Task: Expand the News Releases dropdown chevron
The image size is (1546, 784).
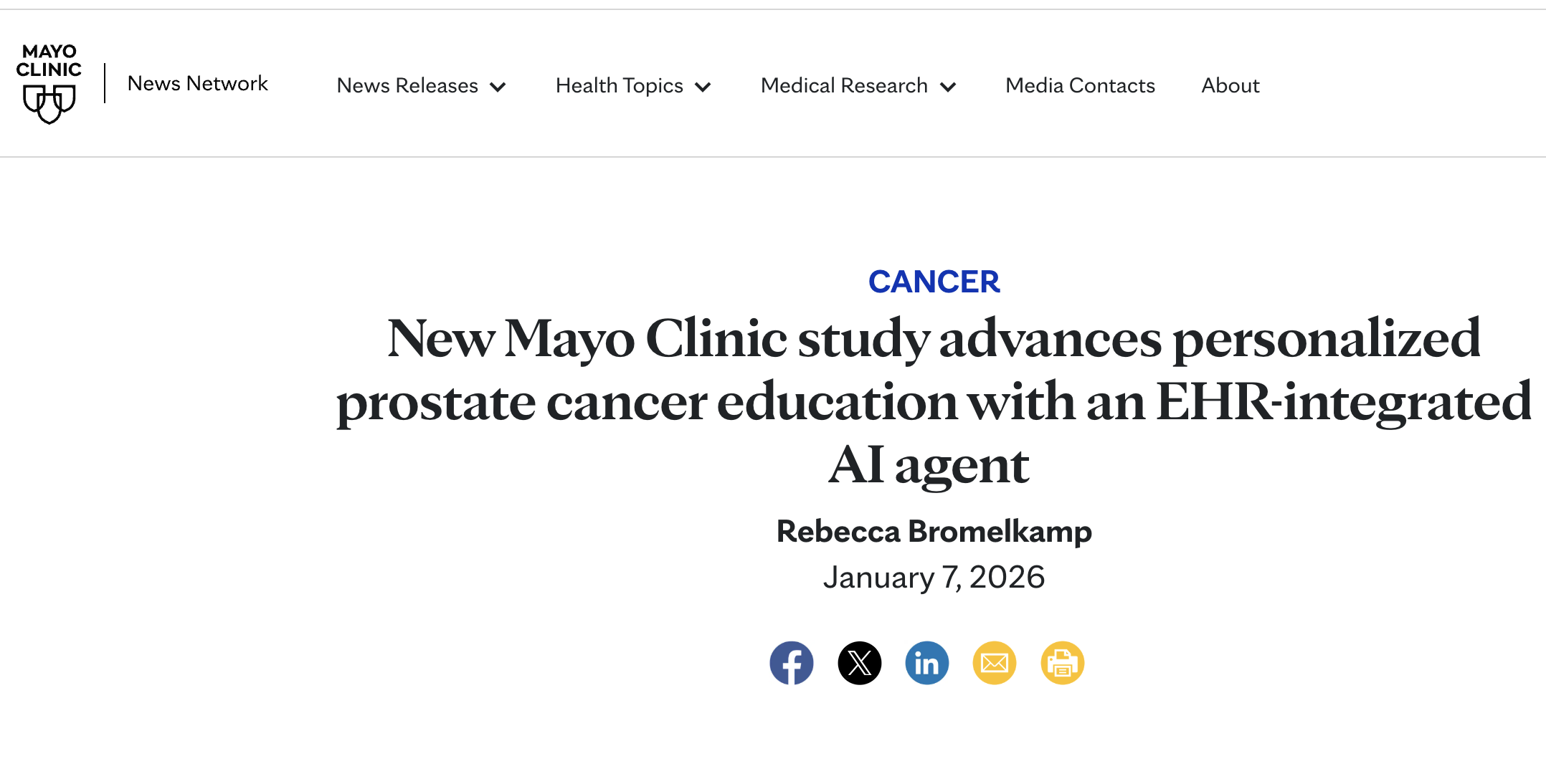Action: (499, 87)
